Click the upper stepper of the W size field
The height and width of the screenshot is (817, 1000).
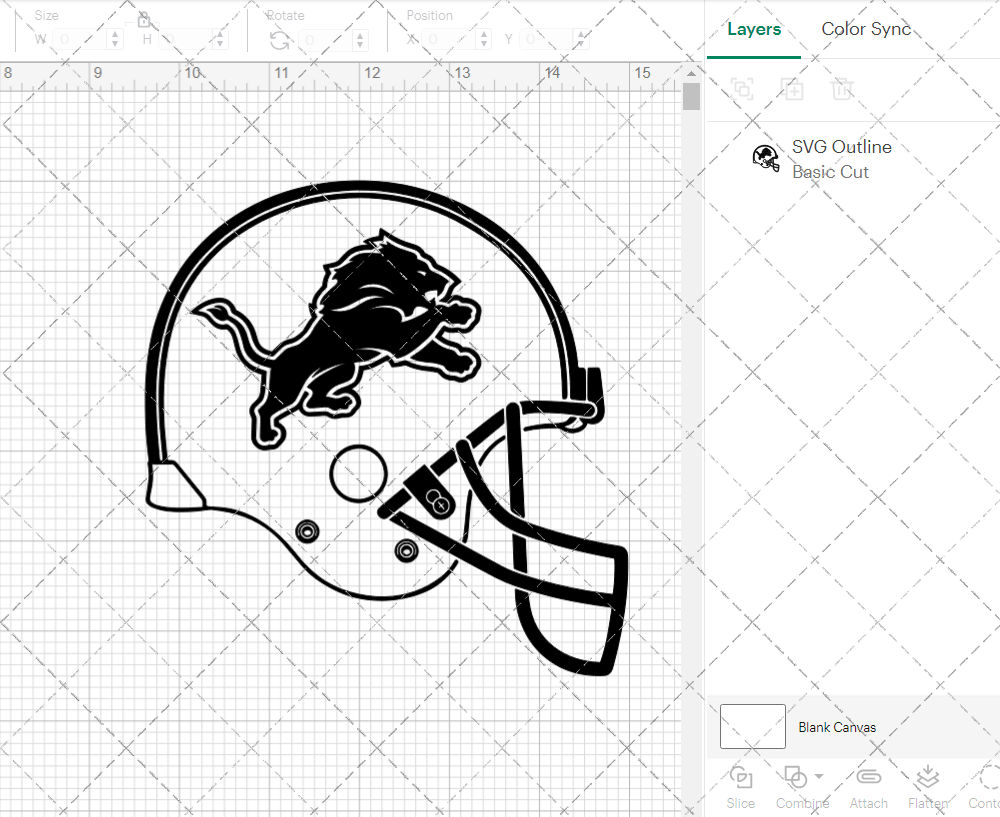[117, 34]
